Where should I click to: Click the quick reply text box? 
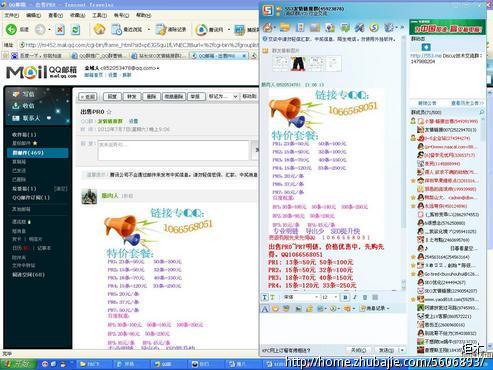click(x=173, y=150)
